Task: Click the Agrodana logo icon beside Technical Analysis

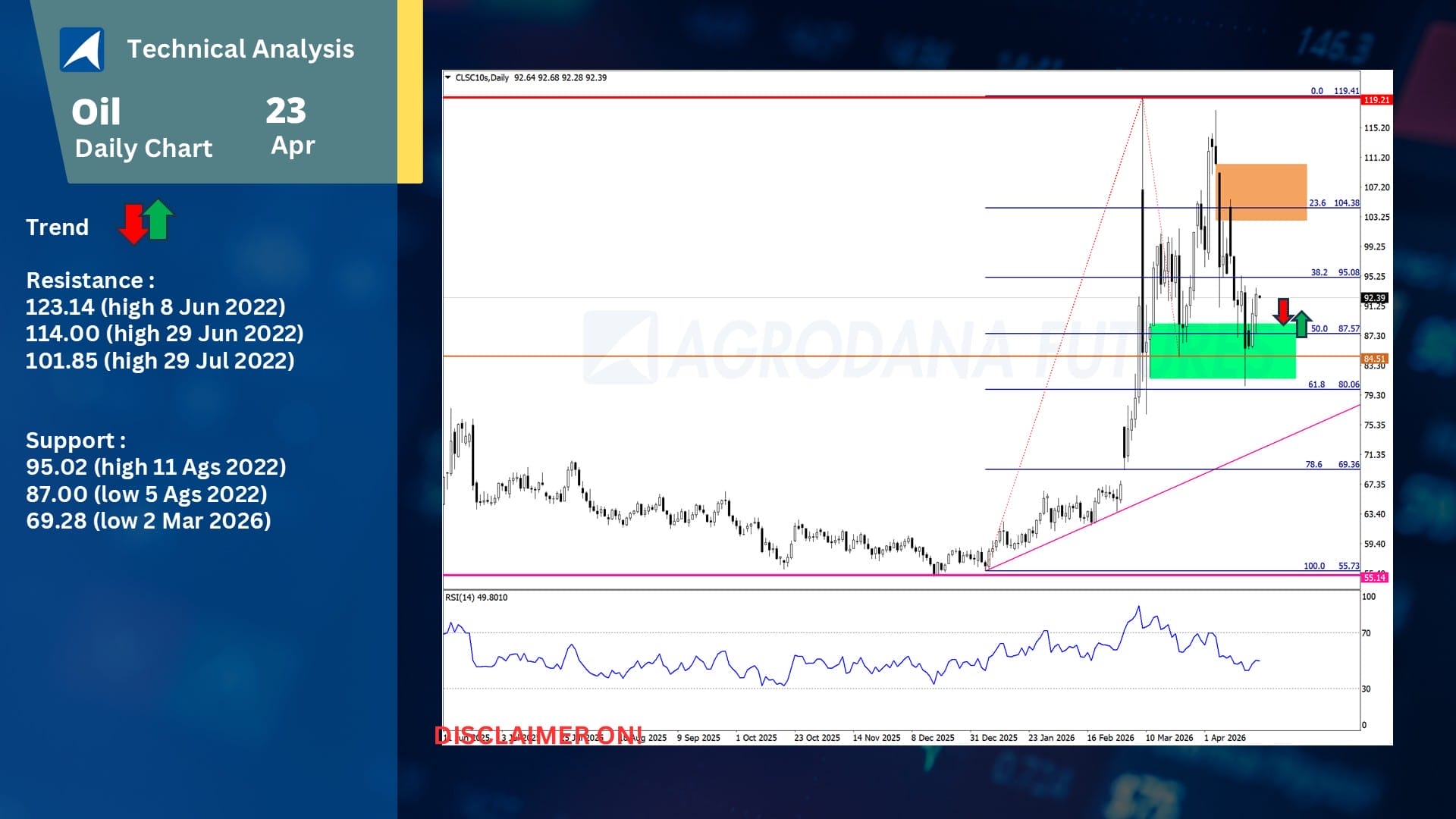Action: click(82, 49)
